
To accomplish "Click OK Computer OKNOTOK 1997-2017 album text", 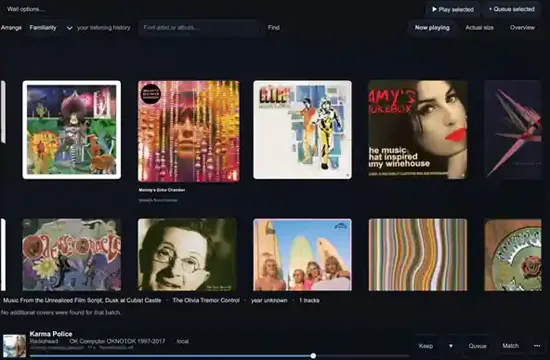I will click(117, 341).
